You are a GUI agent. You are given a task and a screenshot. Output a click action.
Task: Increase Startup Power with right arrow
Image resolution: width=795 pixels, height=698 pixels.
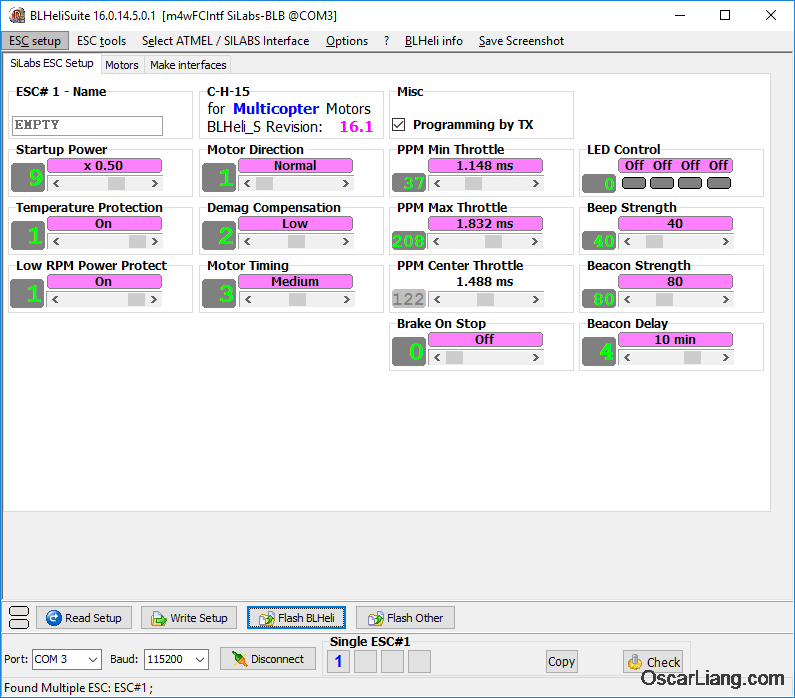click(155, 183)
